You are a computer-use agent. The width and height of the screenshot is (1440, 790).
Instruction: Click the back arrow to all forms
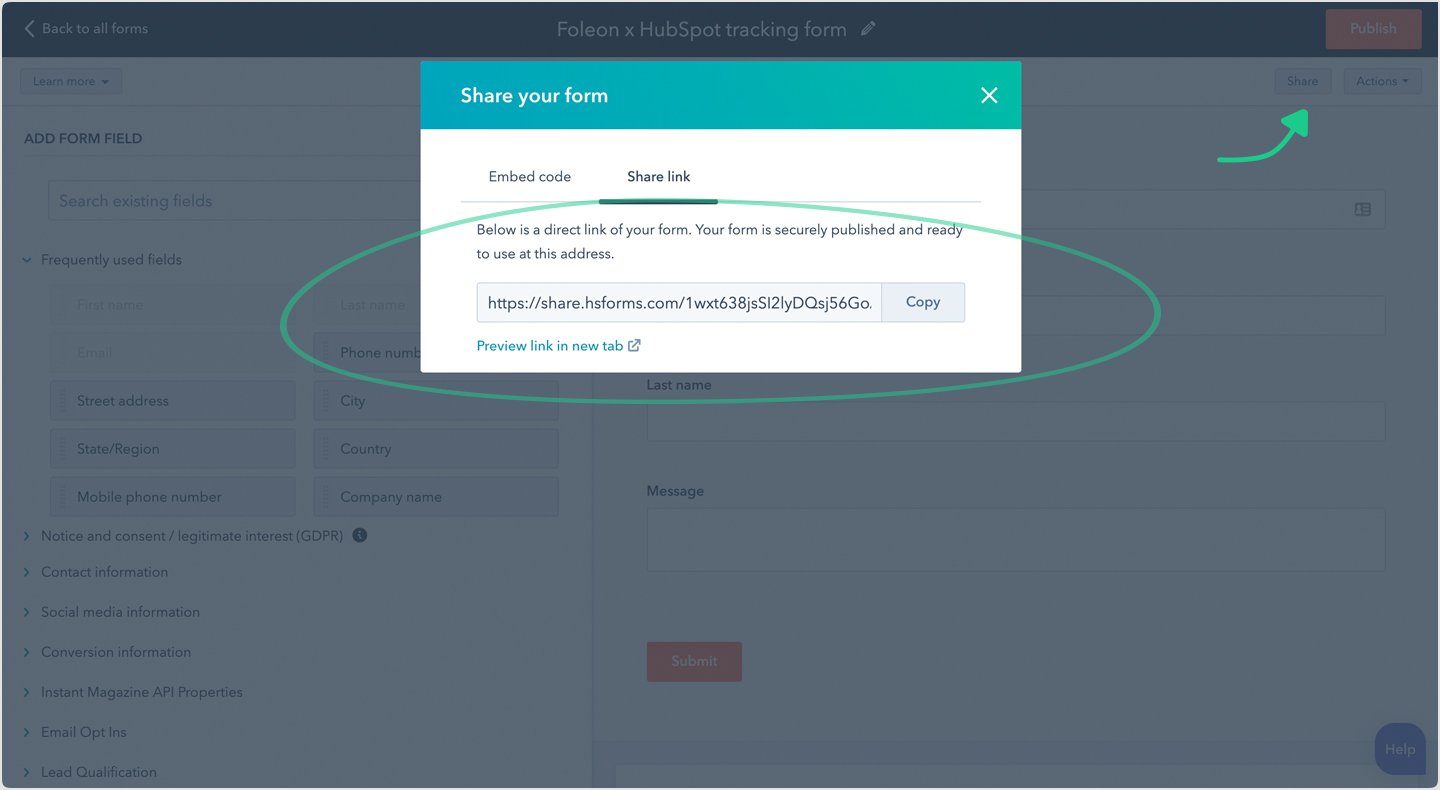(x=29, y=29)
